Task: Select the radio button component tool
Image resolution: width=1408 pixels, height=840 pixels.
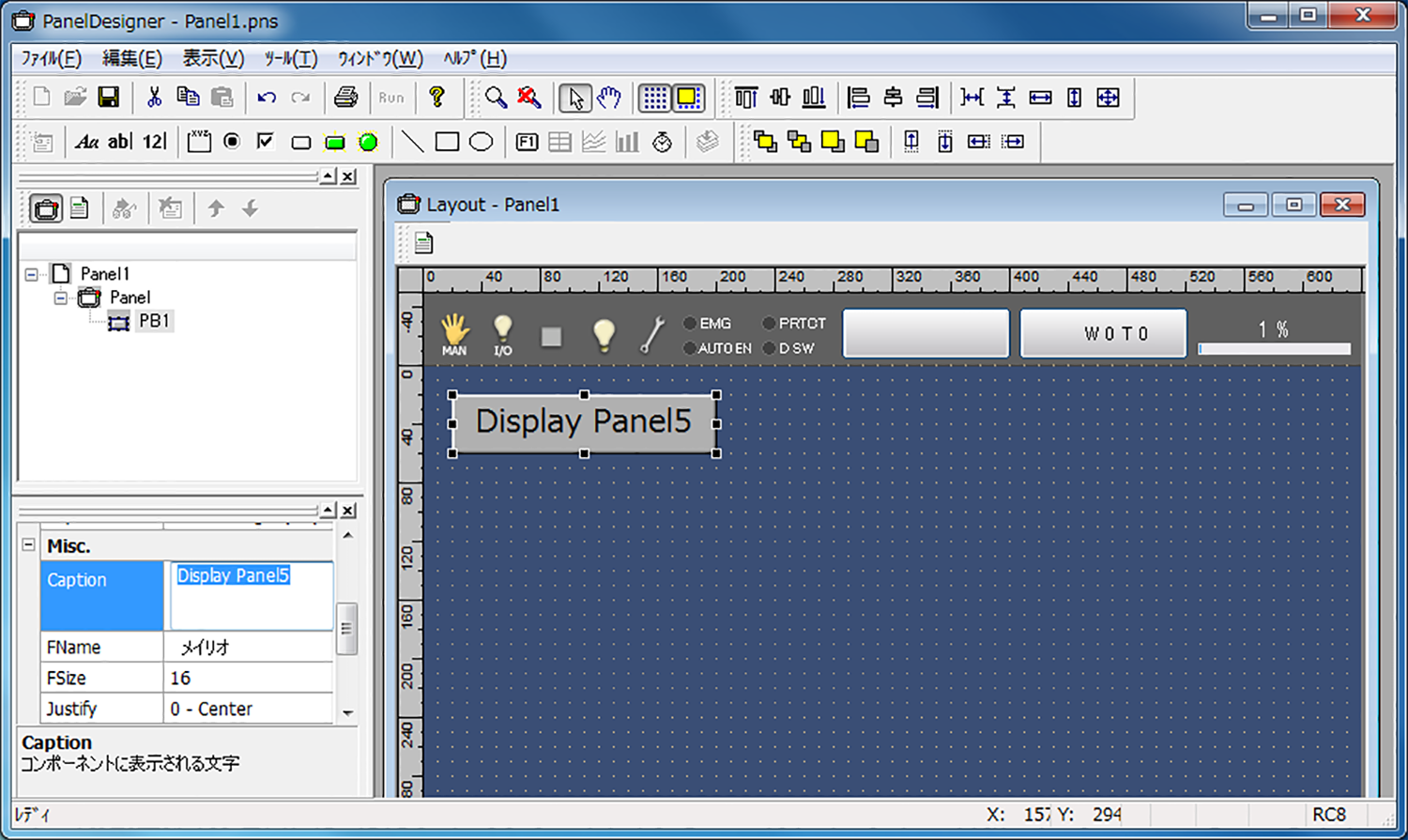Action: 232,142
